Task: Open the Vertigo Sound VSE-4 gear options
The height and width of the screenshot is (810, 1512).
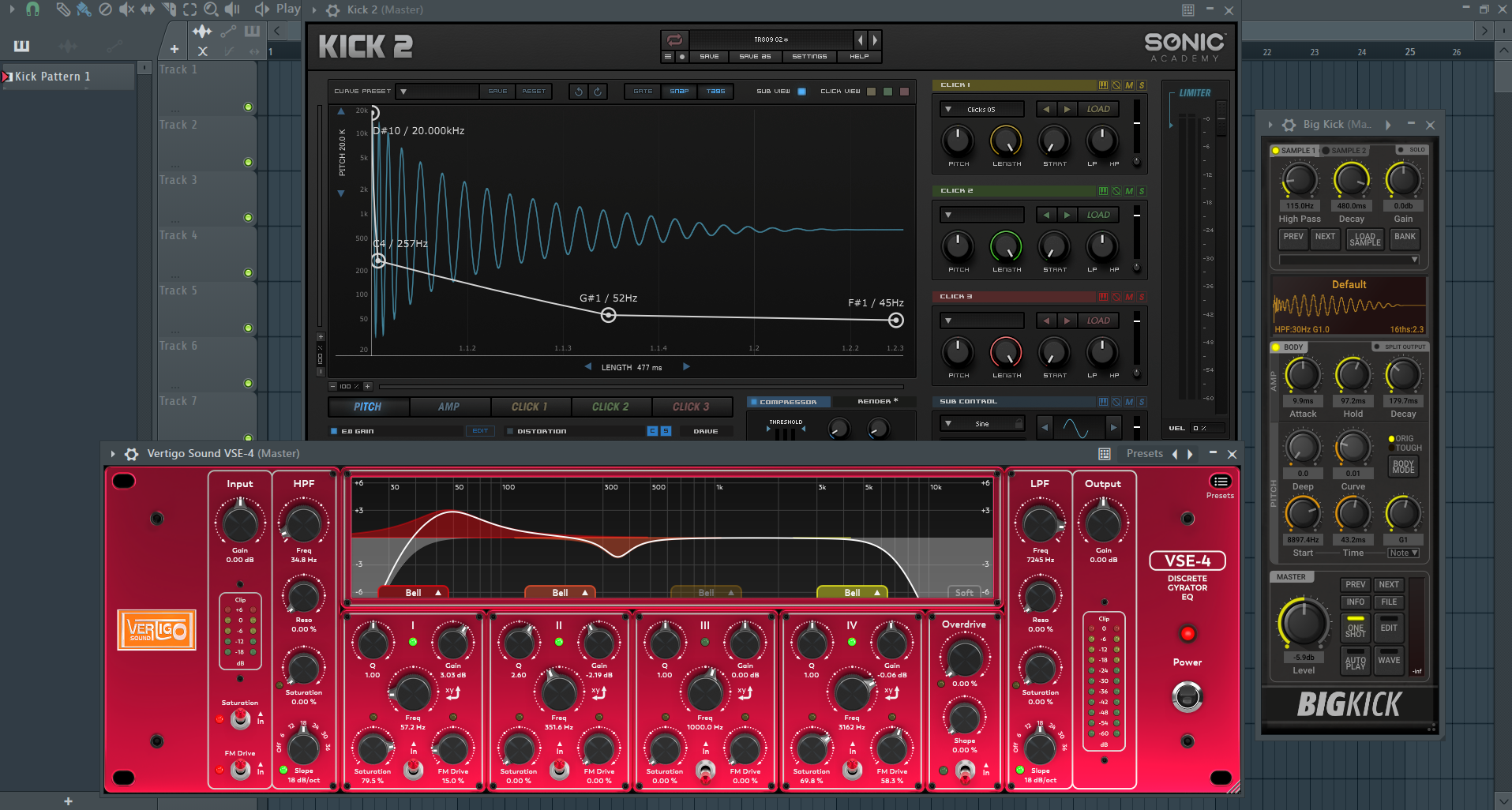Action: tap(132, 454)
